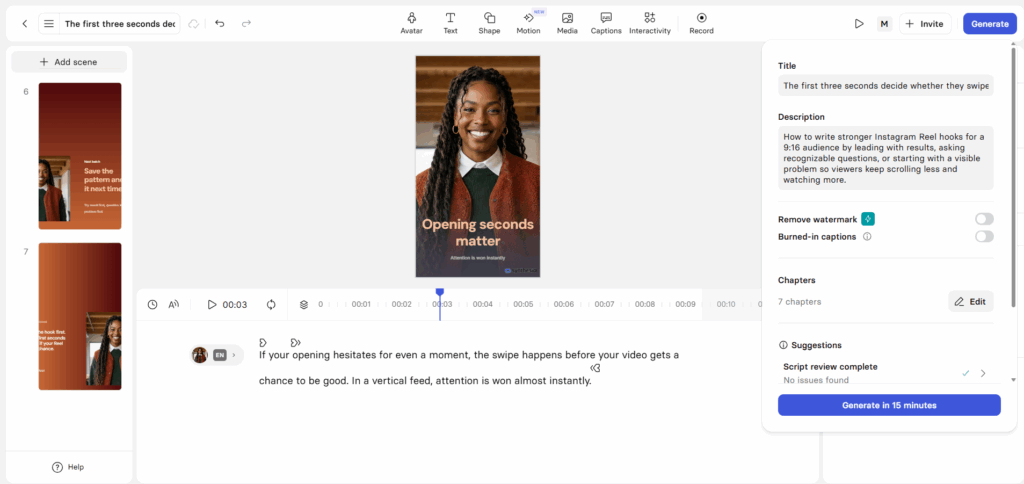This screenshot has width=1024, height=484.
Task: Select scene 6 thumbnail
Action: point(80,156)
